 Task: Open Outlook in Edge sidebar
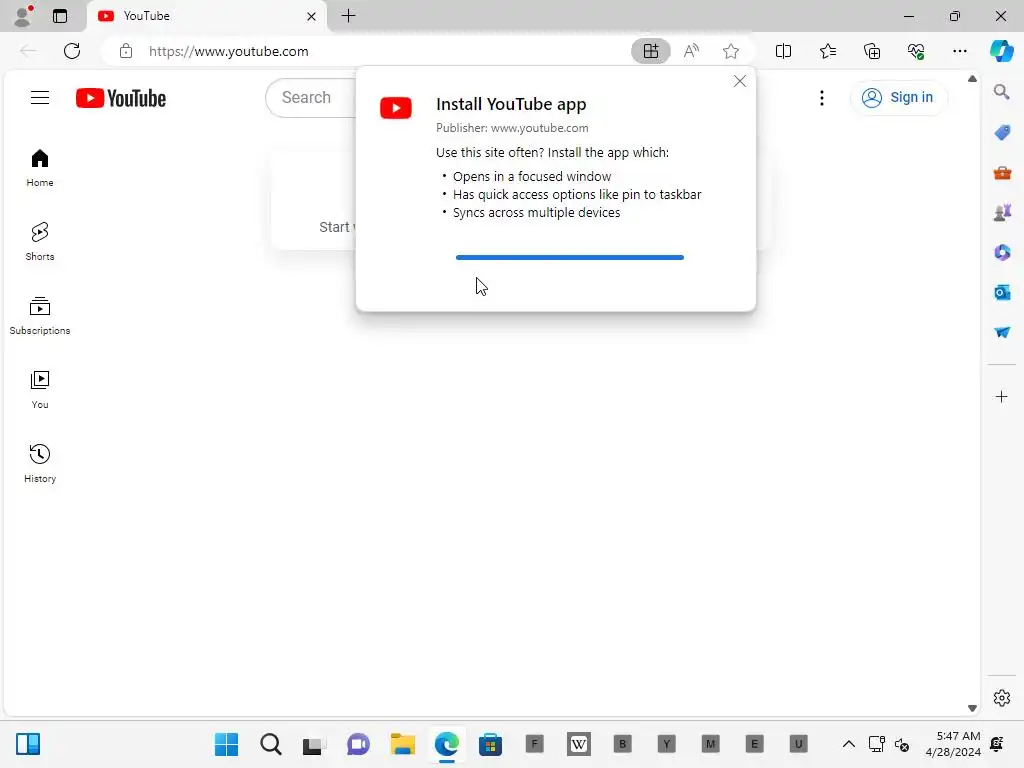click(1002, 292)
